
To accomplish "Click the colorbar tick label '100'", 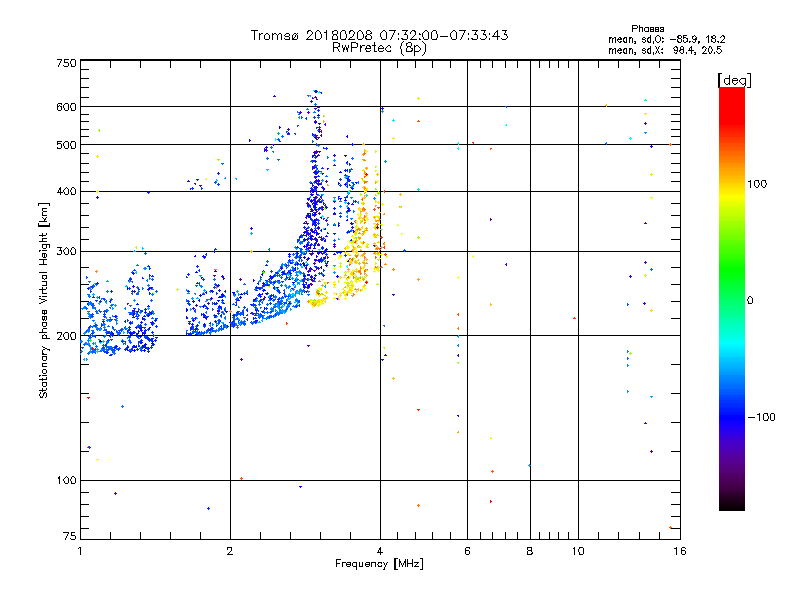I will coord(757,184).
